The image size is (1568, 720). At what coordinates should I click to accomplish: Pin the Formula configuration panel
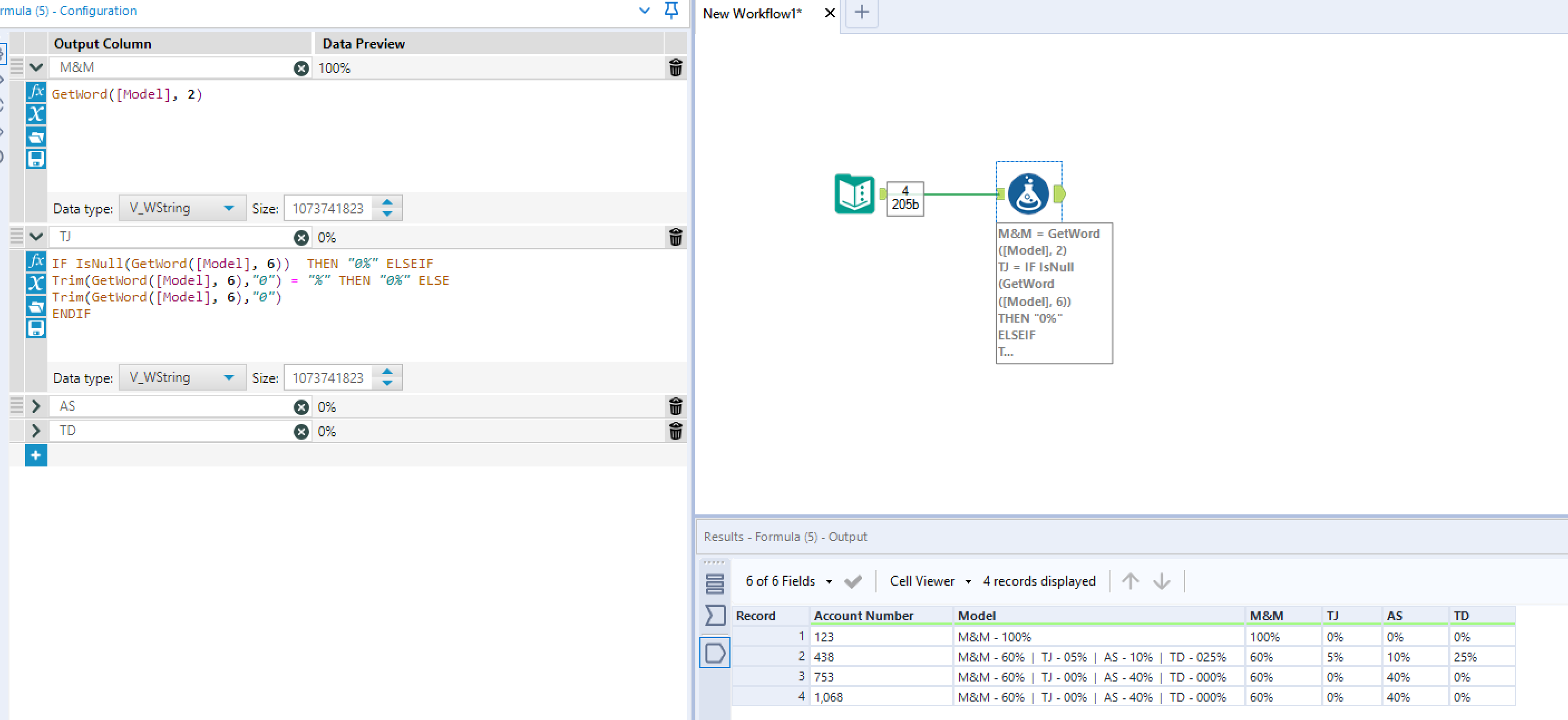(671, 11)
